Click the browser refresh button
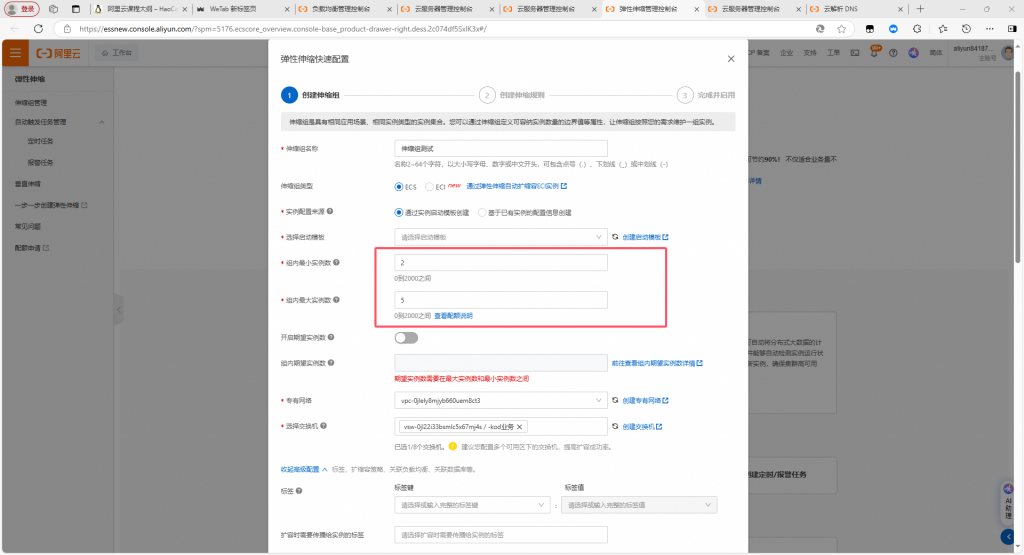The height and width of the screenshot is (555, 1024). [x=37, y=29]
